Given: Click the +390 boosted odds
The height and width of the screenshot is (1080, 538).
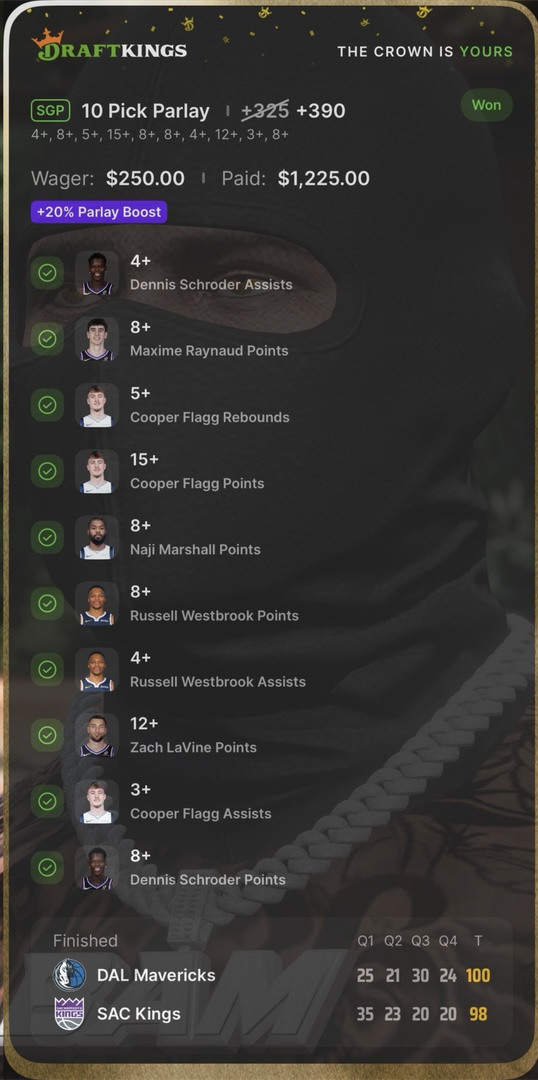Looking at the screenshot, I should point(321,111).
